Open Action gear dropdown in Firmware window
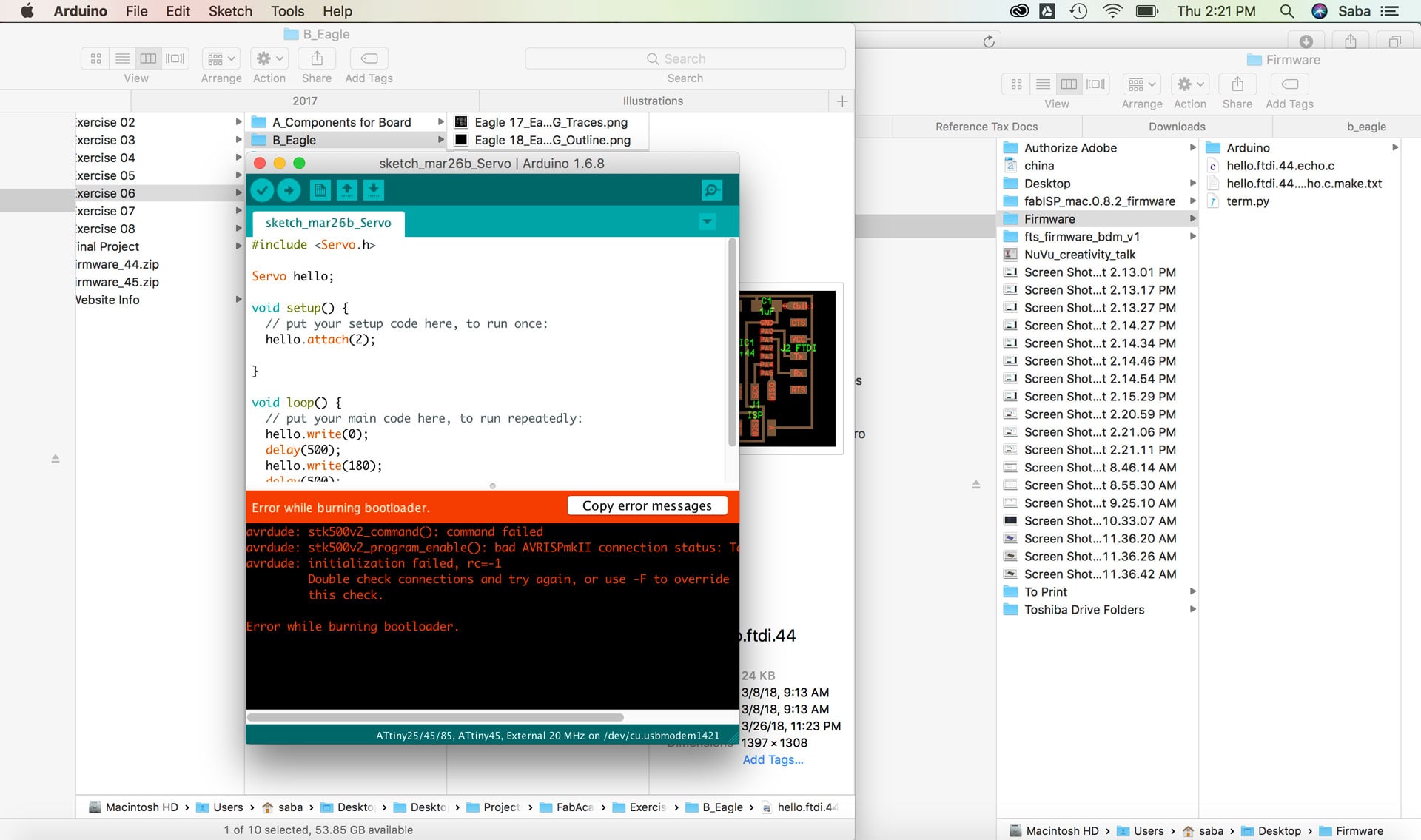 point(1190,84)
